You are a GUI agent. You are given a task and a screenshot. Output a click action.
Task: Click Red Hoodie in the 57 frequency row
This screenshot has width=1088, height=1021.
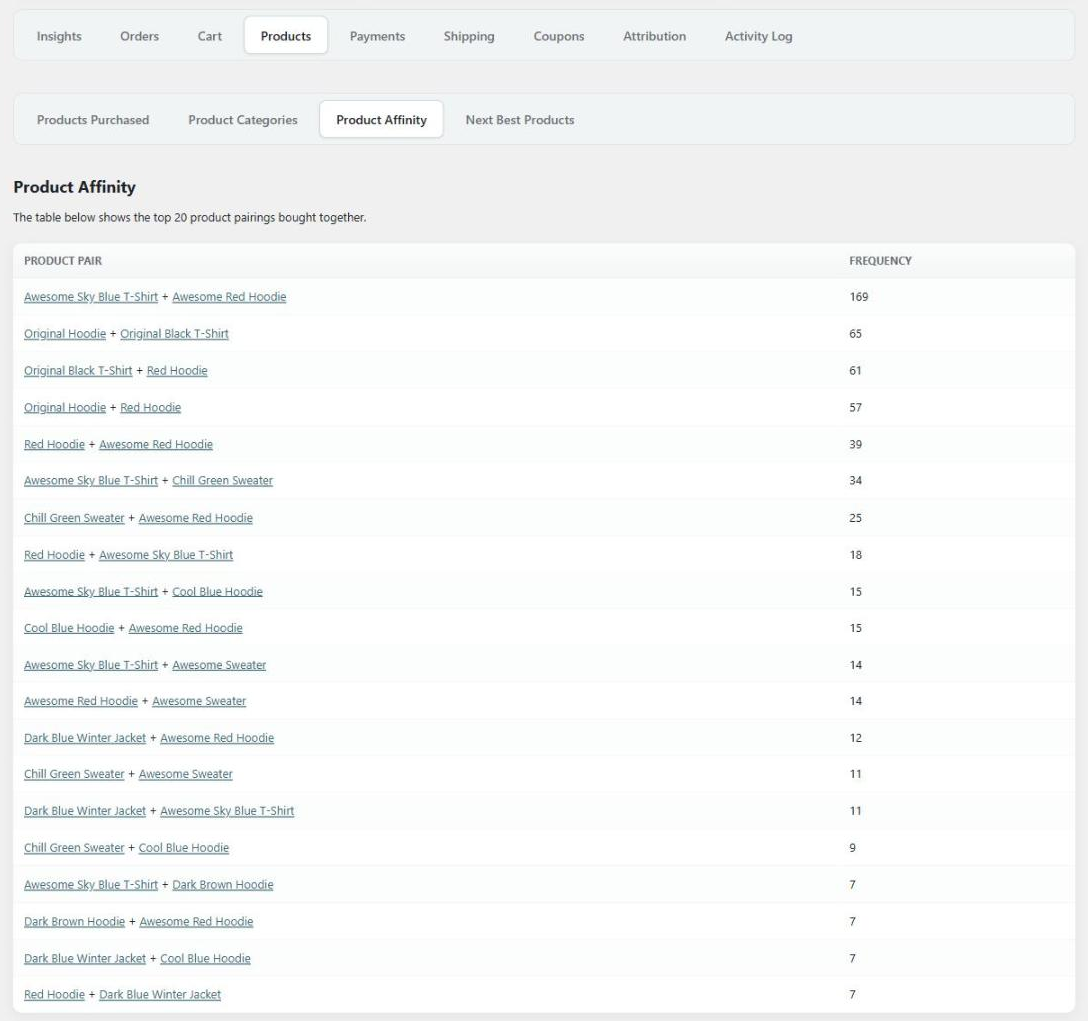coord(151,407)
